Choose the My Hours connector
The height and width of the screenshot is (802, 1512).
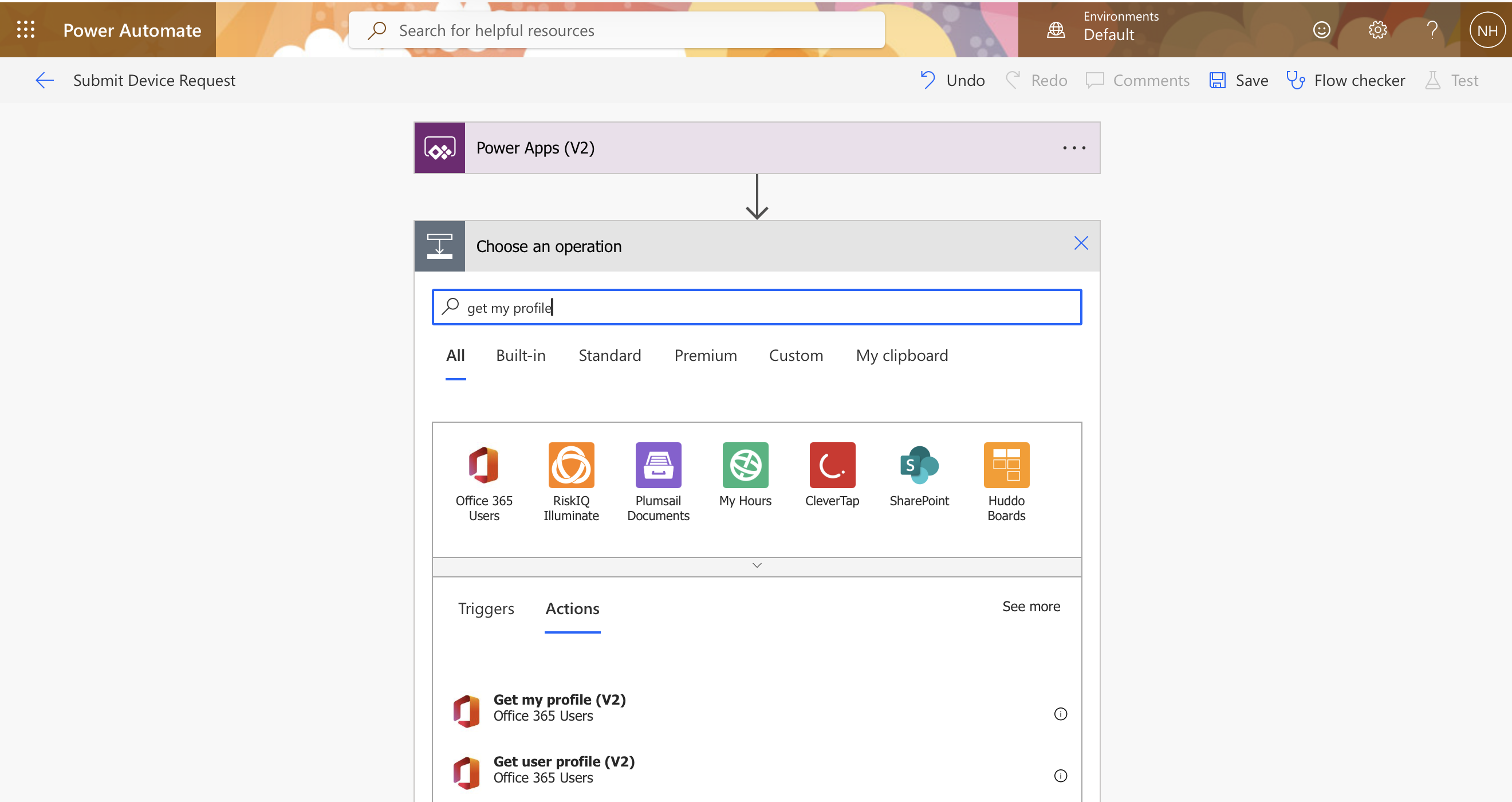746,475
